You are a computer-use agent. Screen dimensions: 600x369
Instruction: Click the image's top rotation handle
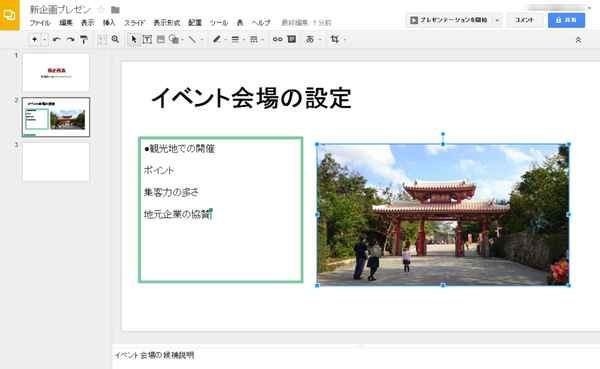pos(443,134)
